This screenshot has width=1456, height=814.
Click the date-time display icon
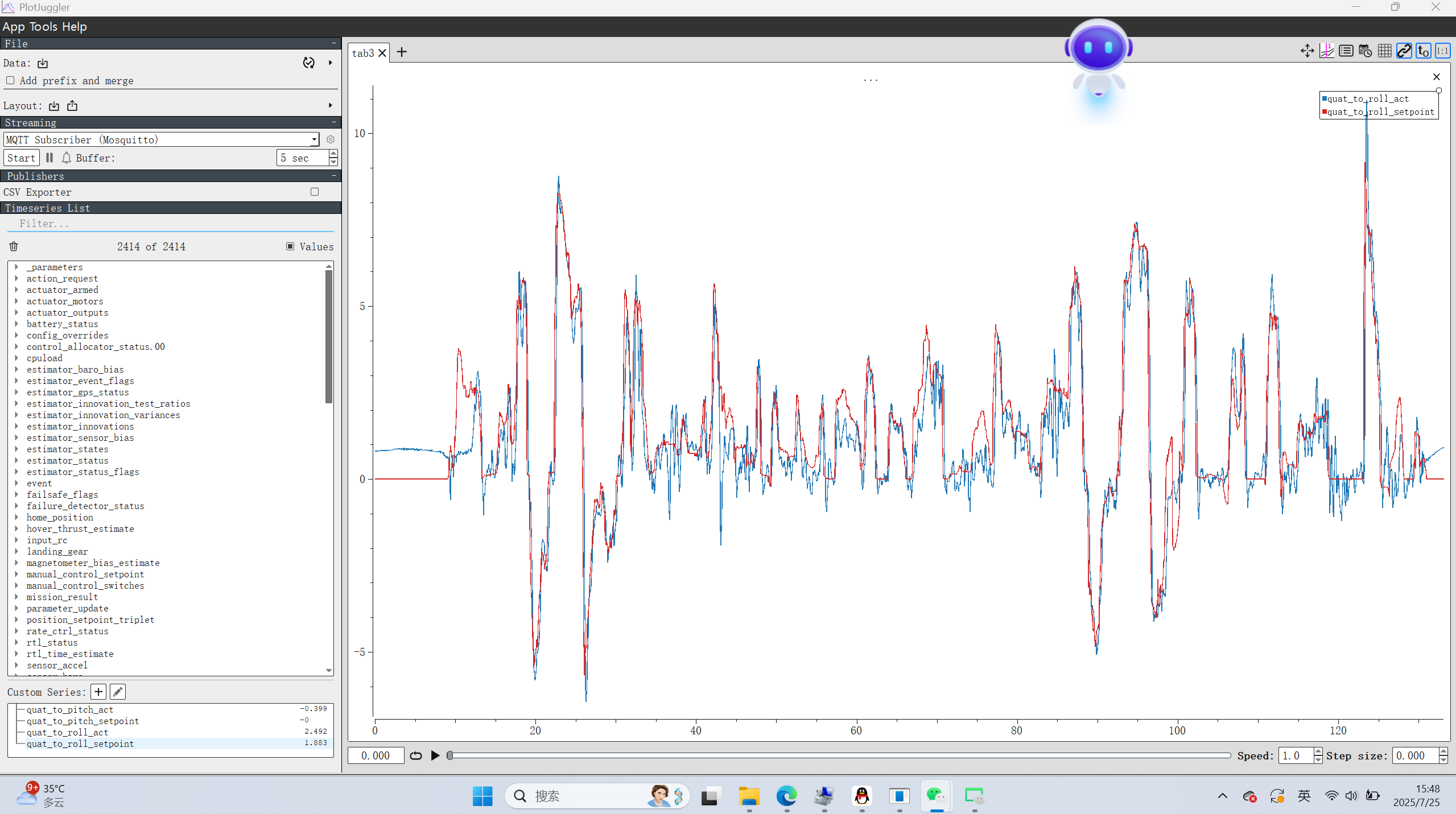[1365, 51]
